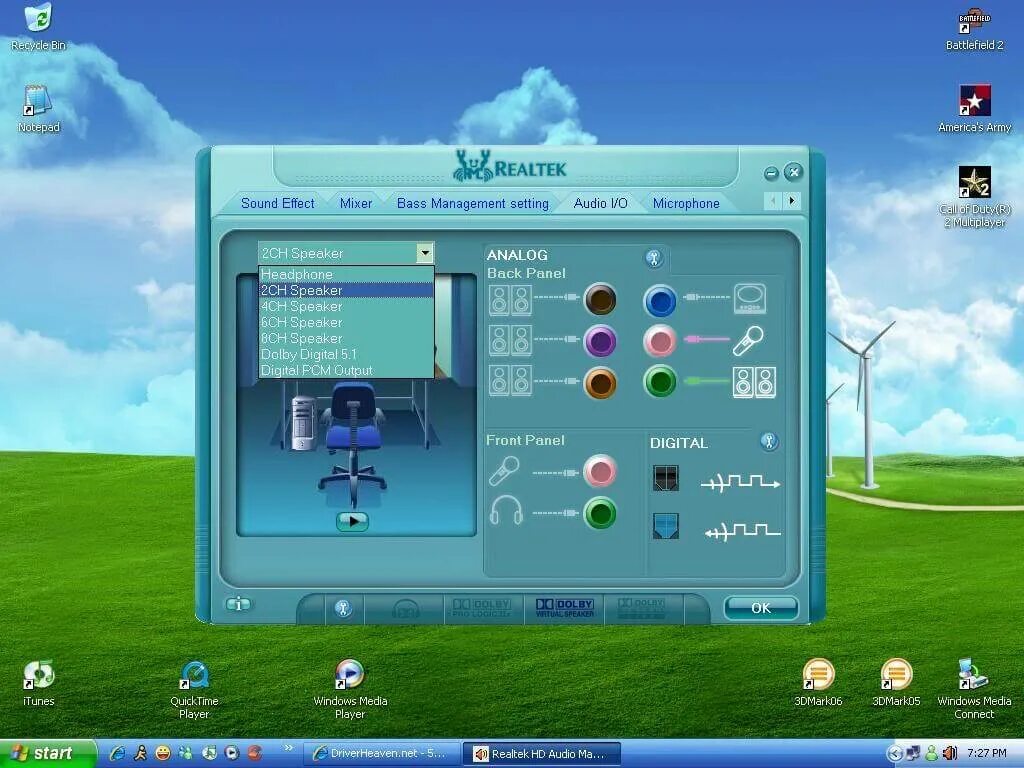This screenshot has height=768, width=1024.
Task: Click the front panel microphone icon
Action: (504, 471)
